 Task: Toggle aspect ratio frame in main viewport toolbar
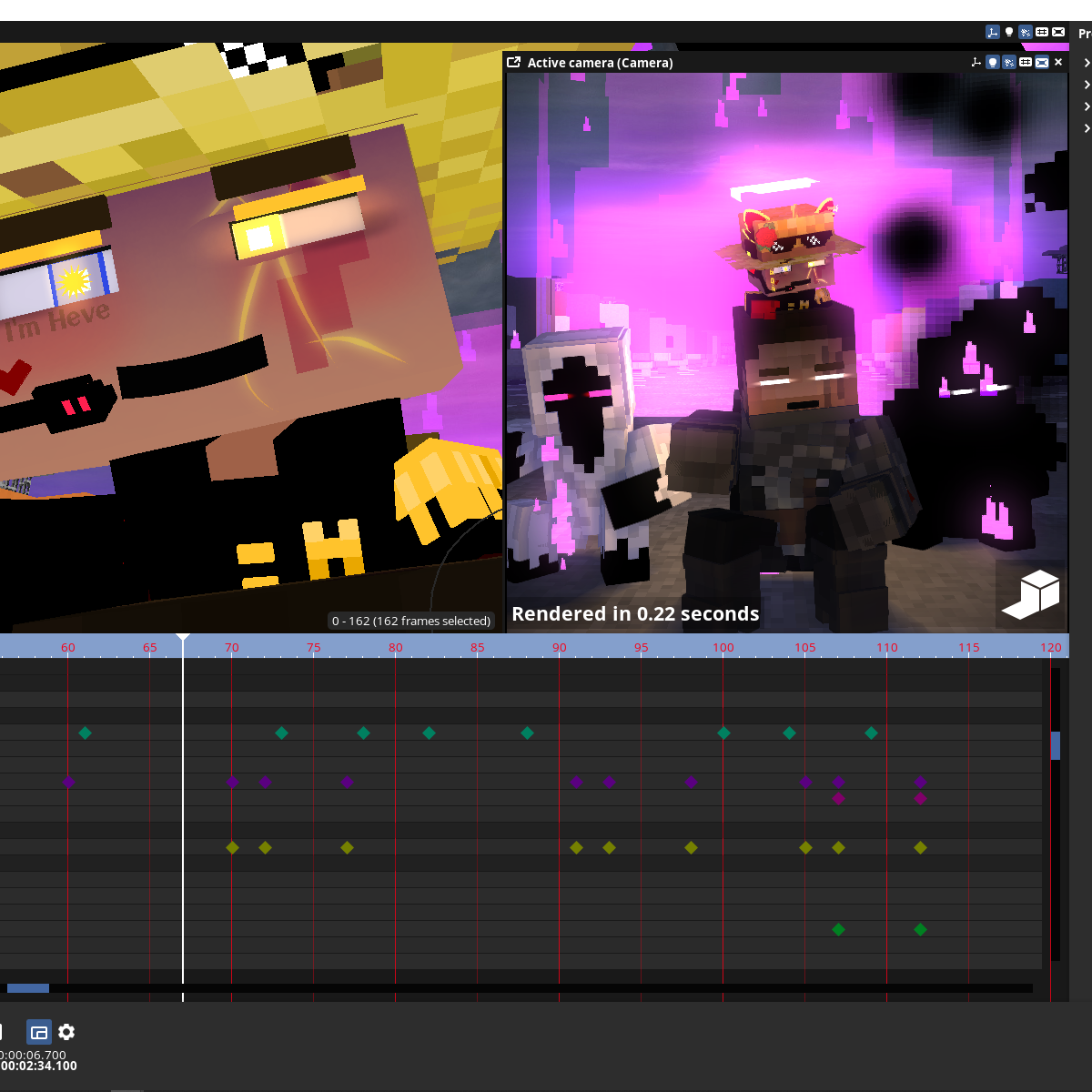(1058, 32)
